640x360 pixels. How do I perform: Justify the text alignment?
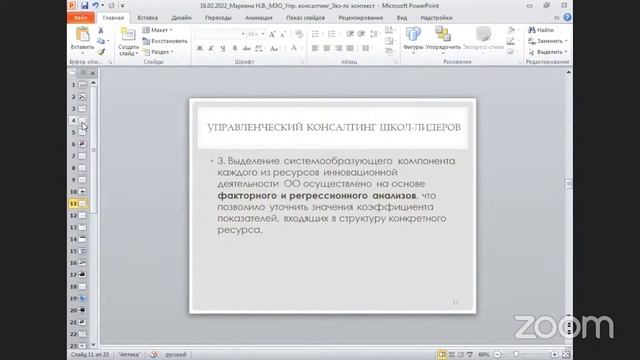point(350,48)
